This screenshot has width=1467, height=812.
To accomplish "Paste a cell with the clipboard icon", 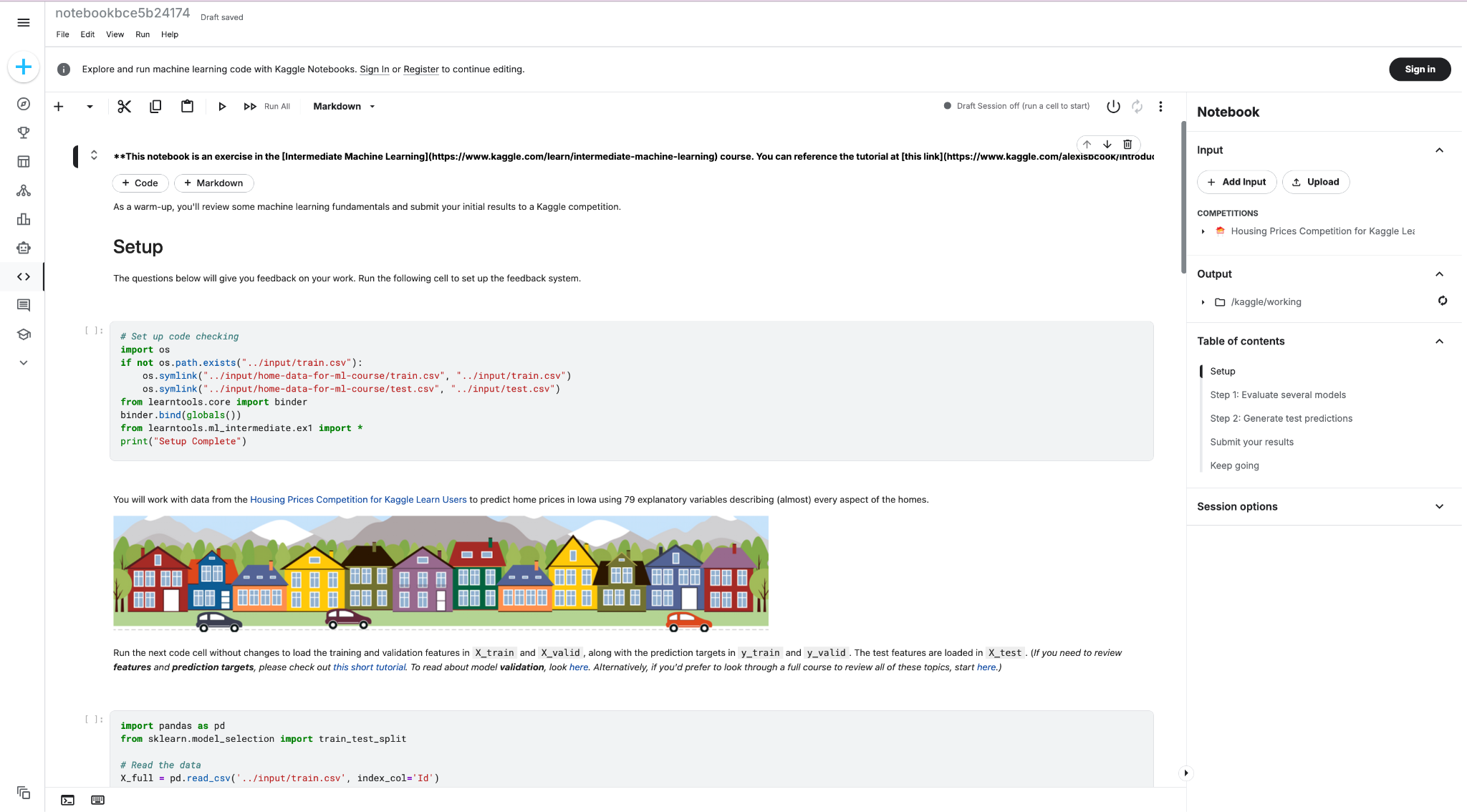I will point(187,106).
